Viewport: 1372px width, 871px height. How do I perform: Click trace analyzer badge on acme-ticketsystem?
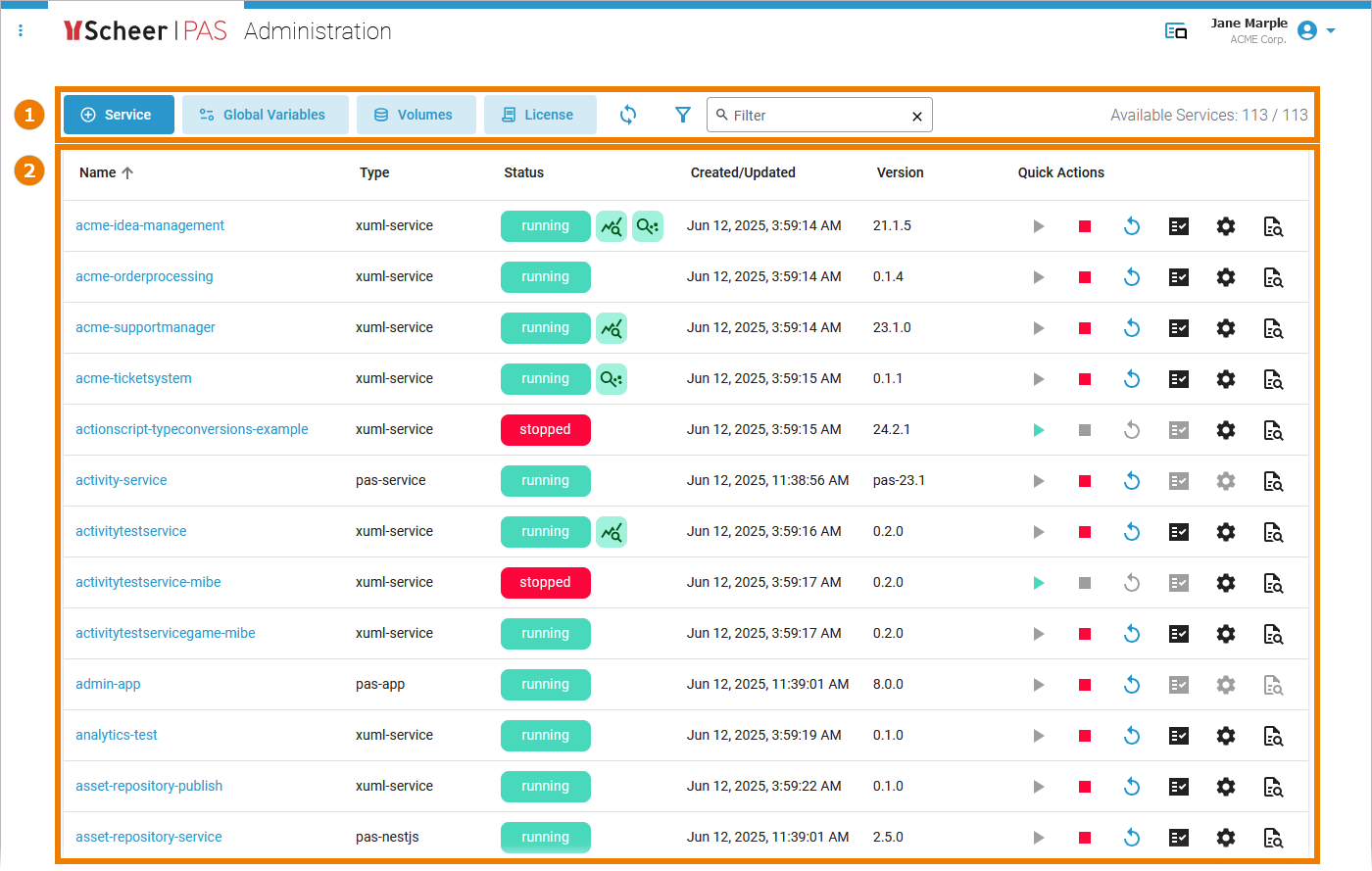click(x=612, y=379)
